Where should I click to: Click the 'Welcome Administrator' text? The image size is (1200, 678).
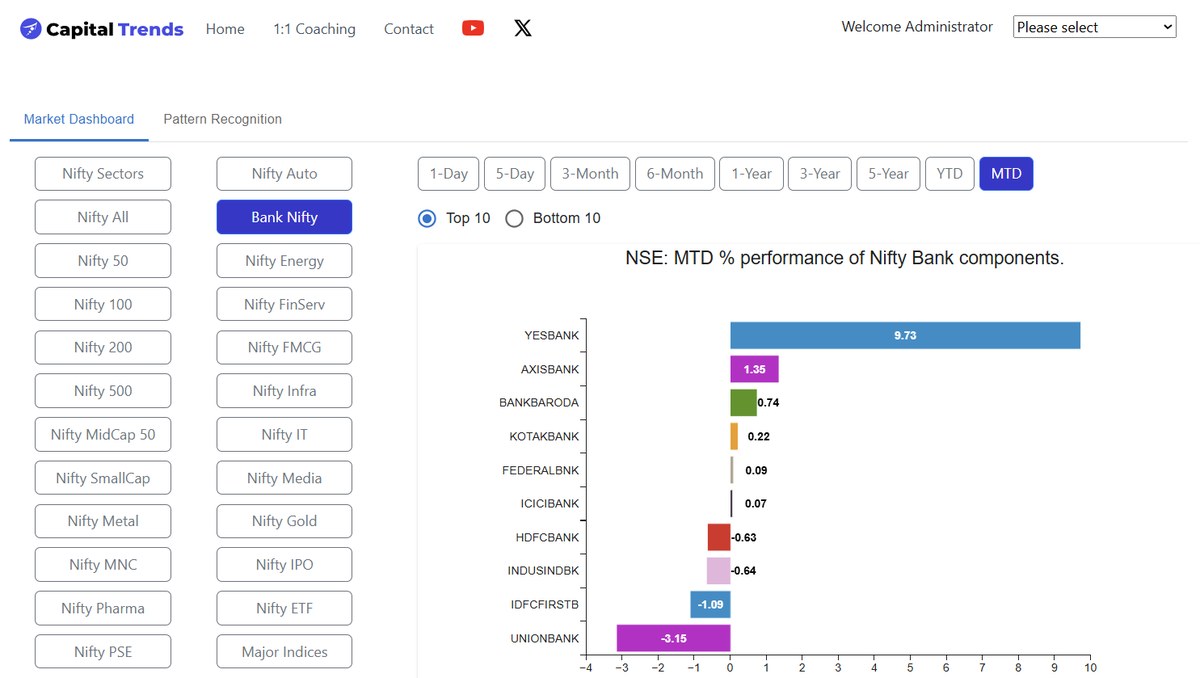[x=917, y=27]
